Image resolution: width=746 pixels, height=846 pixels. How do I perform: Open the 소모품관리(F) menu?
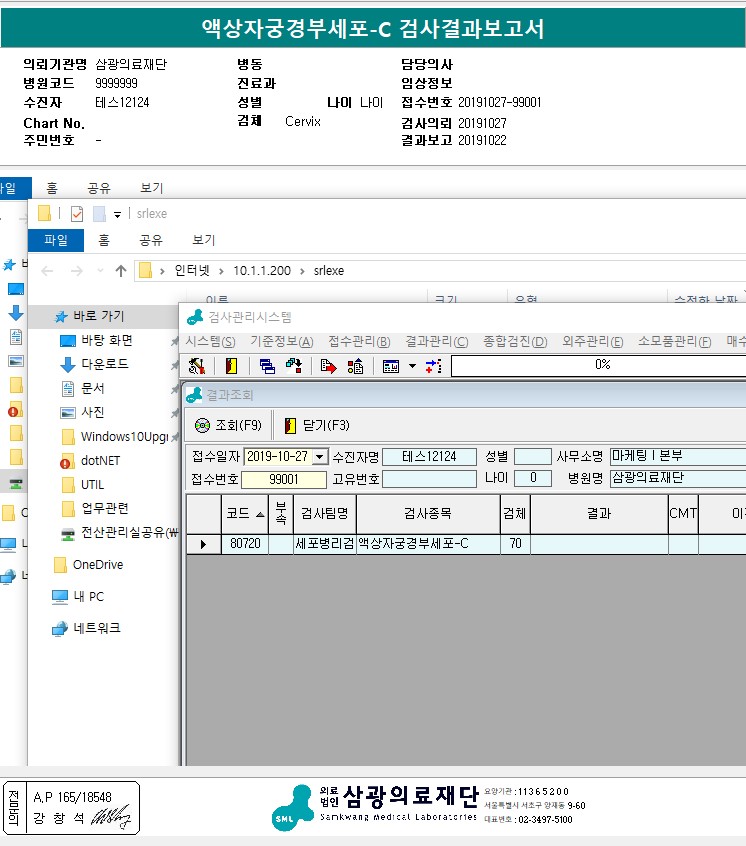pos(675,342)
